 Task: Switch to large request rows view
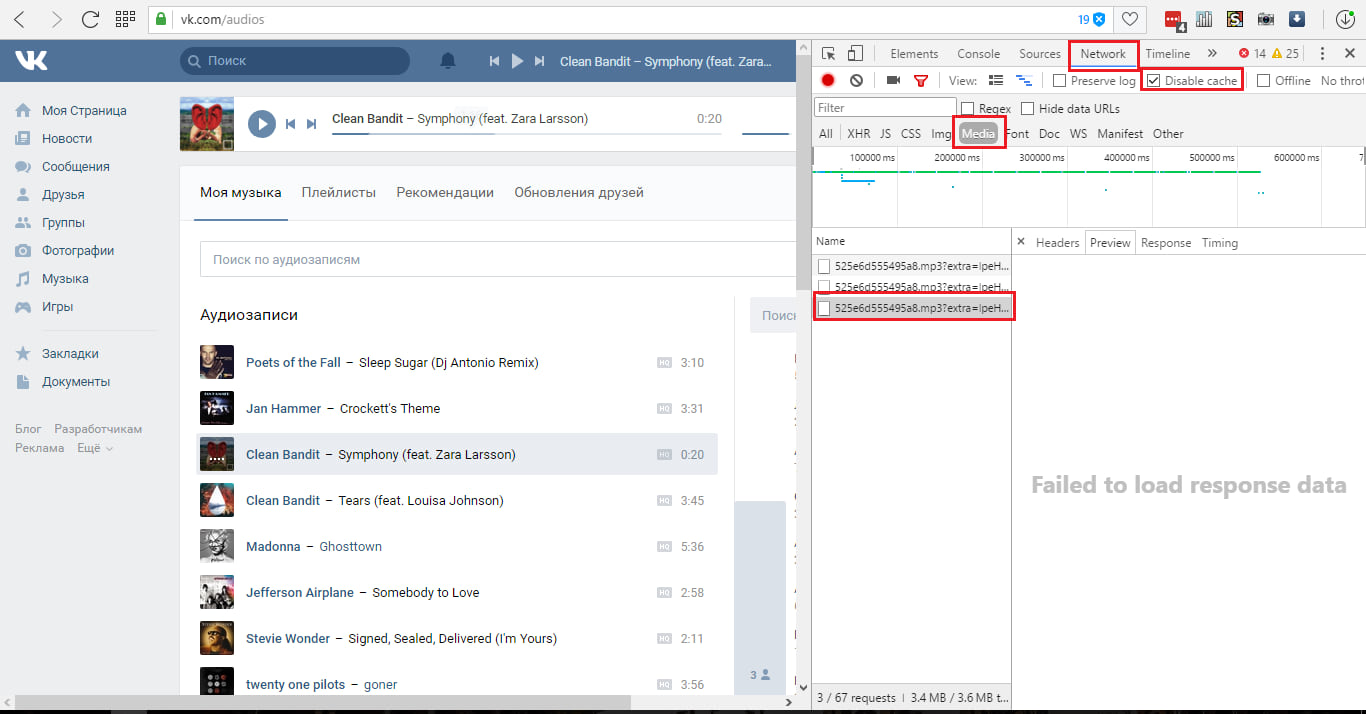click(996, 80)
